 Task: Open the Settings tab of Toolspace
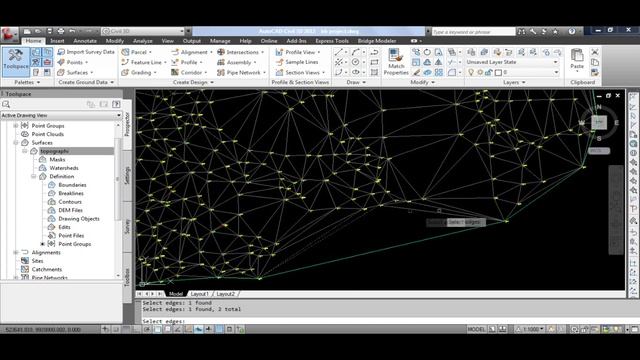click(127, 176)
